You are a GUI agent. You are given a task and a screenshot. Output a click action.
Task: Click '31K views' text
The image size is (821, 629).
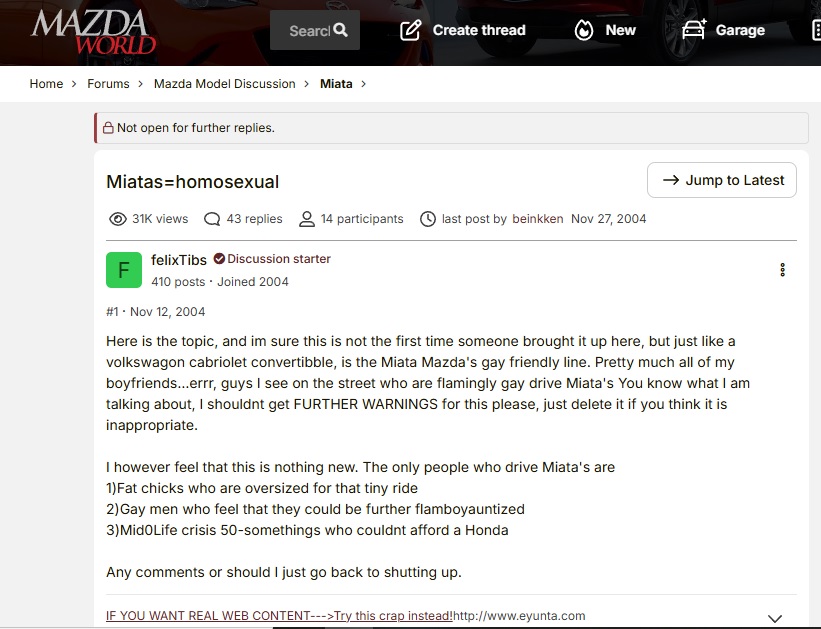click(x=160, y=219)
